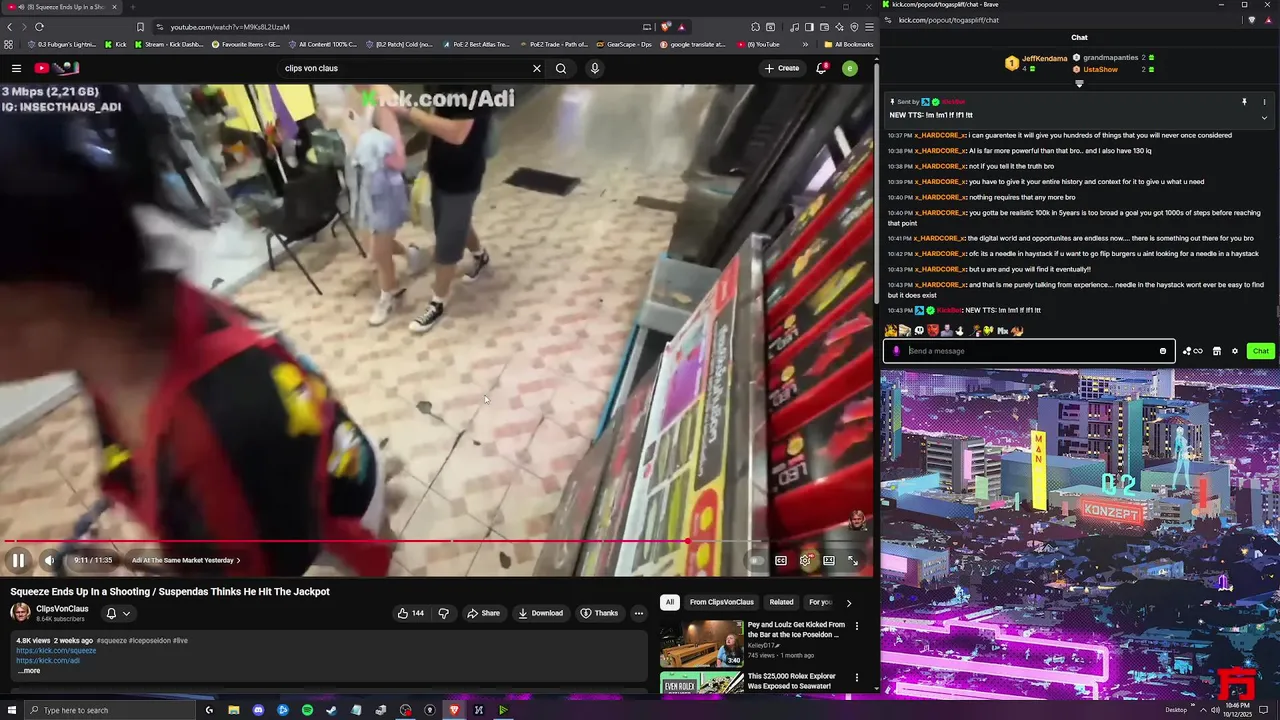Open the Kick bookmark
The width and height of the screenshot is (1280, 720).
coord(115,44)
